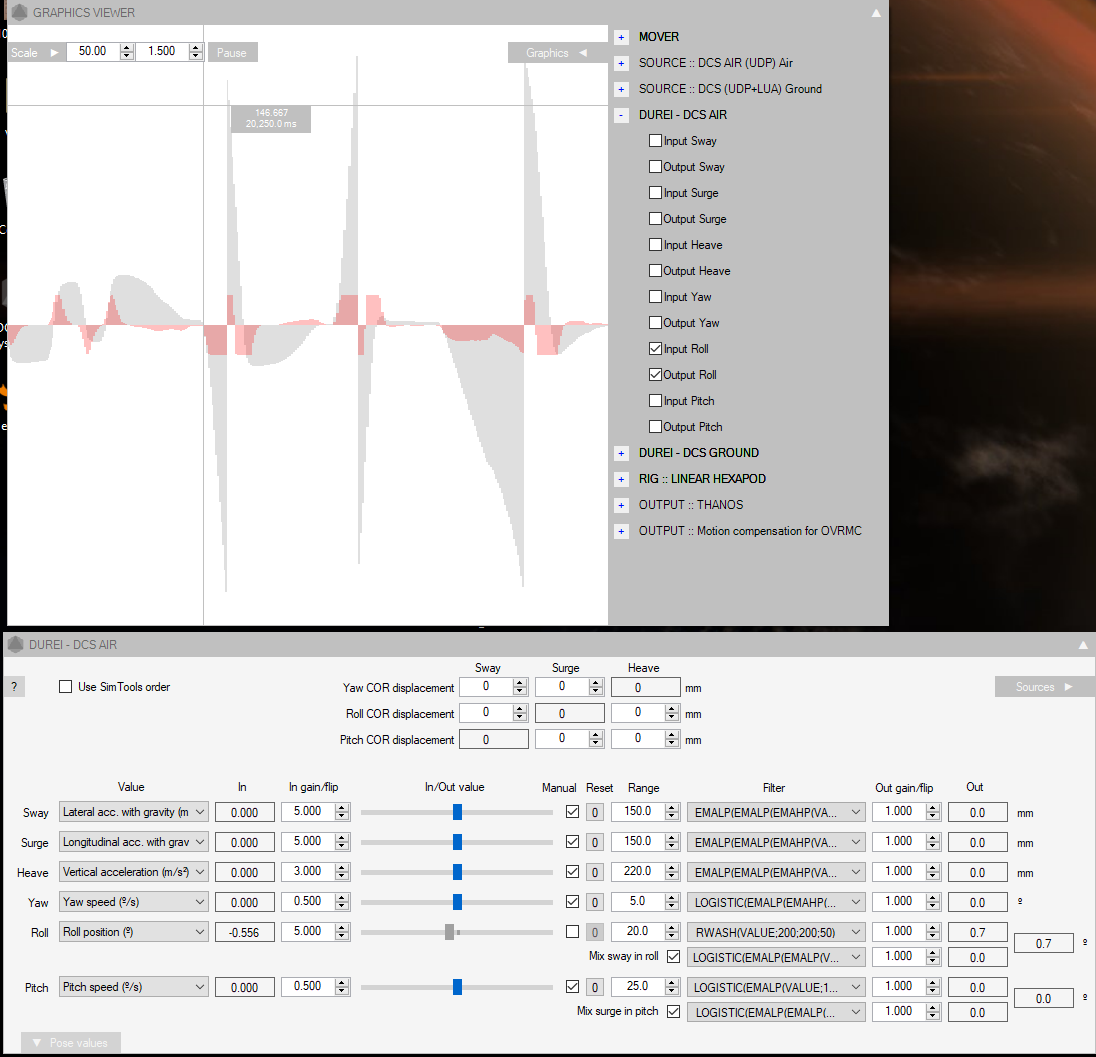Expand SOURCE :: DCS (UDP+LUA) Ground section

[621, 89]
